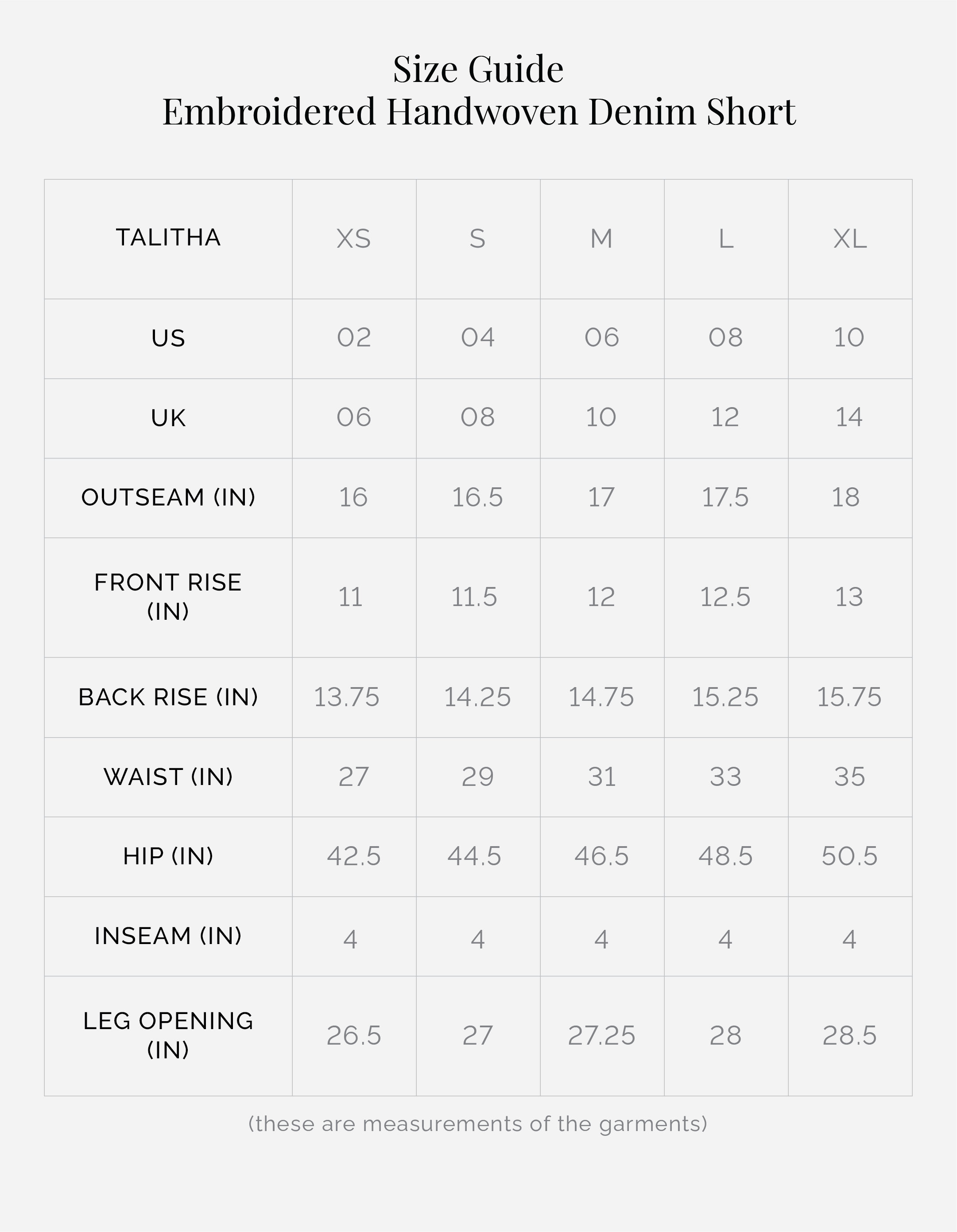The height and width of the screenshot is (1232, 957).
Task: Click the INSEAM (IN) row label
Action: [x=168, y=936]
